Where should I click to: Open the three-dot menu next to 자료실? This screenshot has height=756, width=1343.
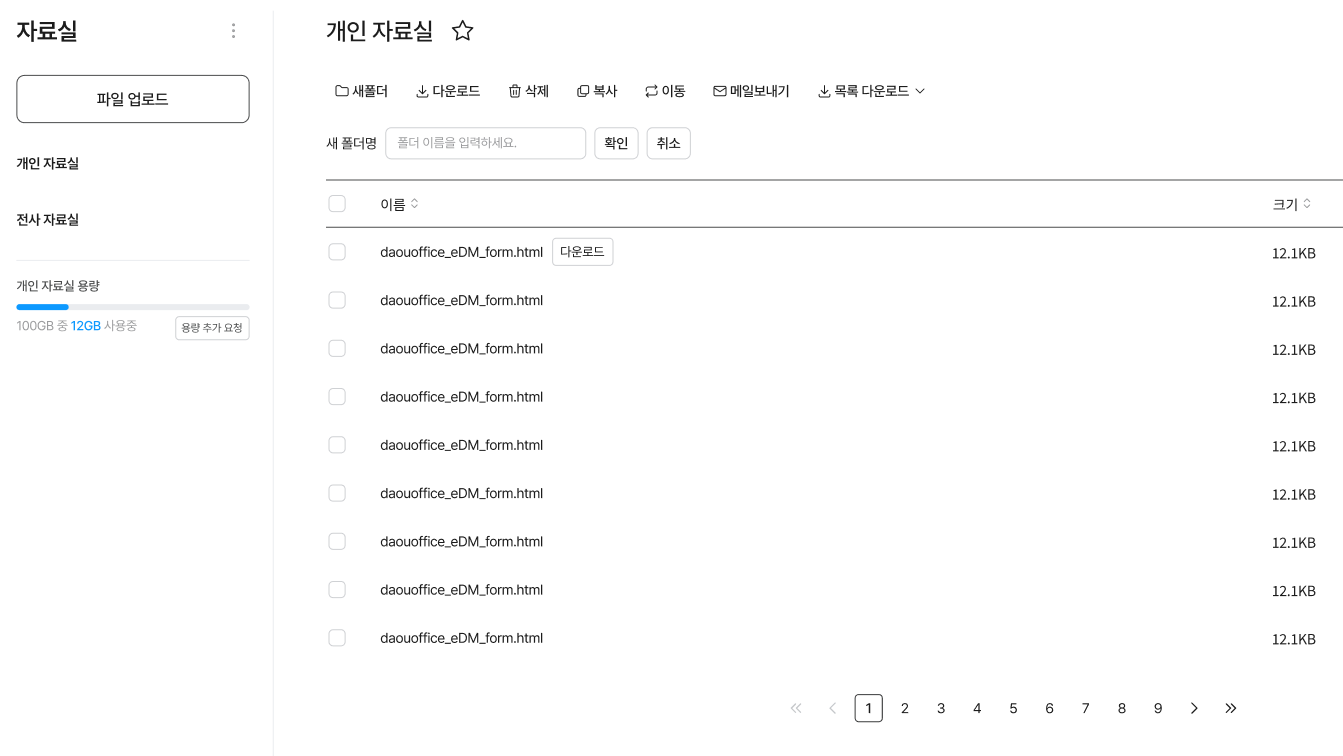(233, 31)
